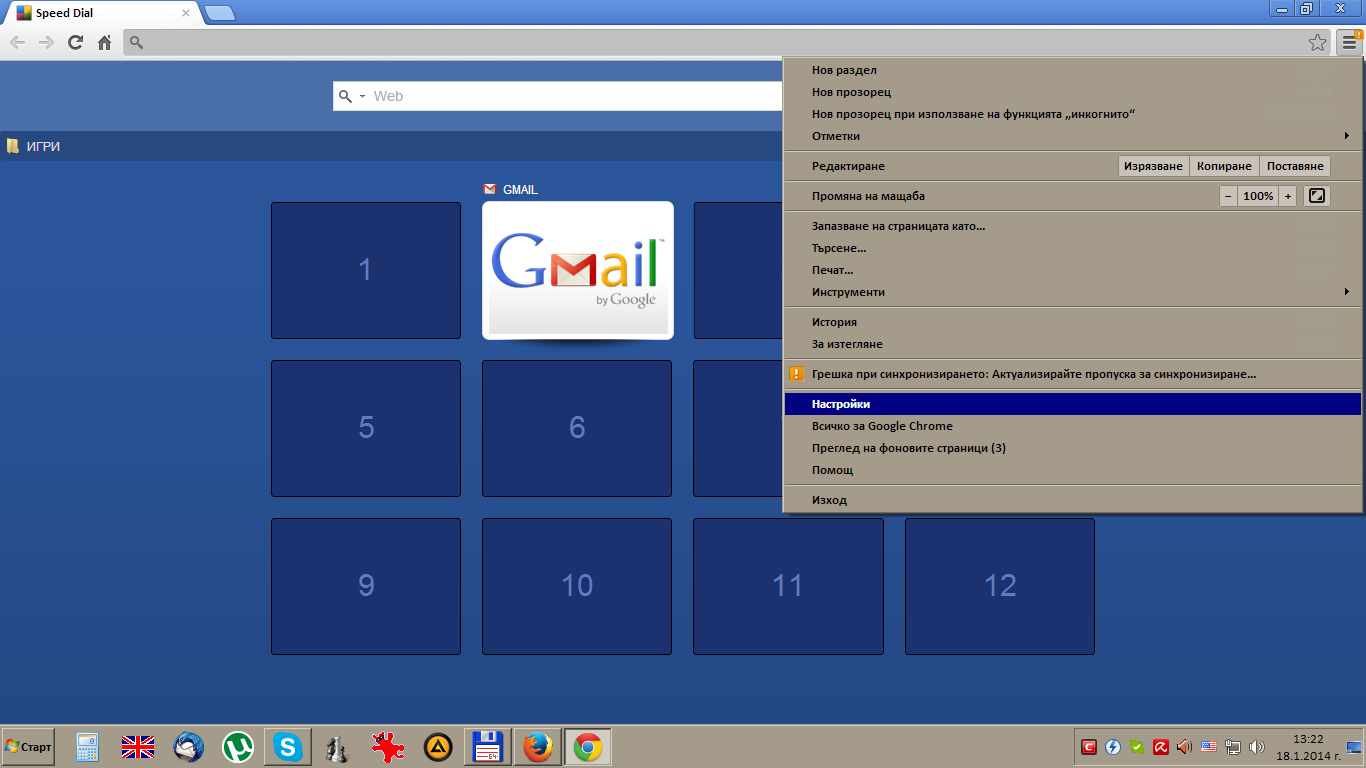This screenshot has width=1366, height=768.
Task: Open new incognito window menu entry
Action: click(1072, 114)
